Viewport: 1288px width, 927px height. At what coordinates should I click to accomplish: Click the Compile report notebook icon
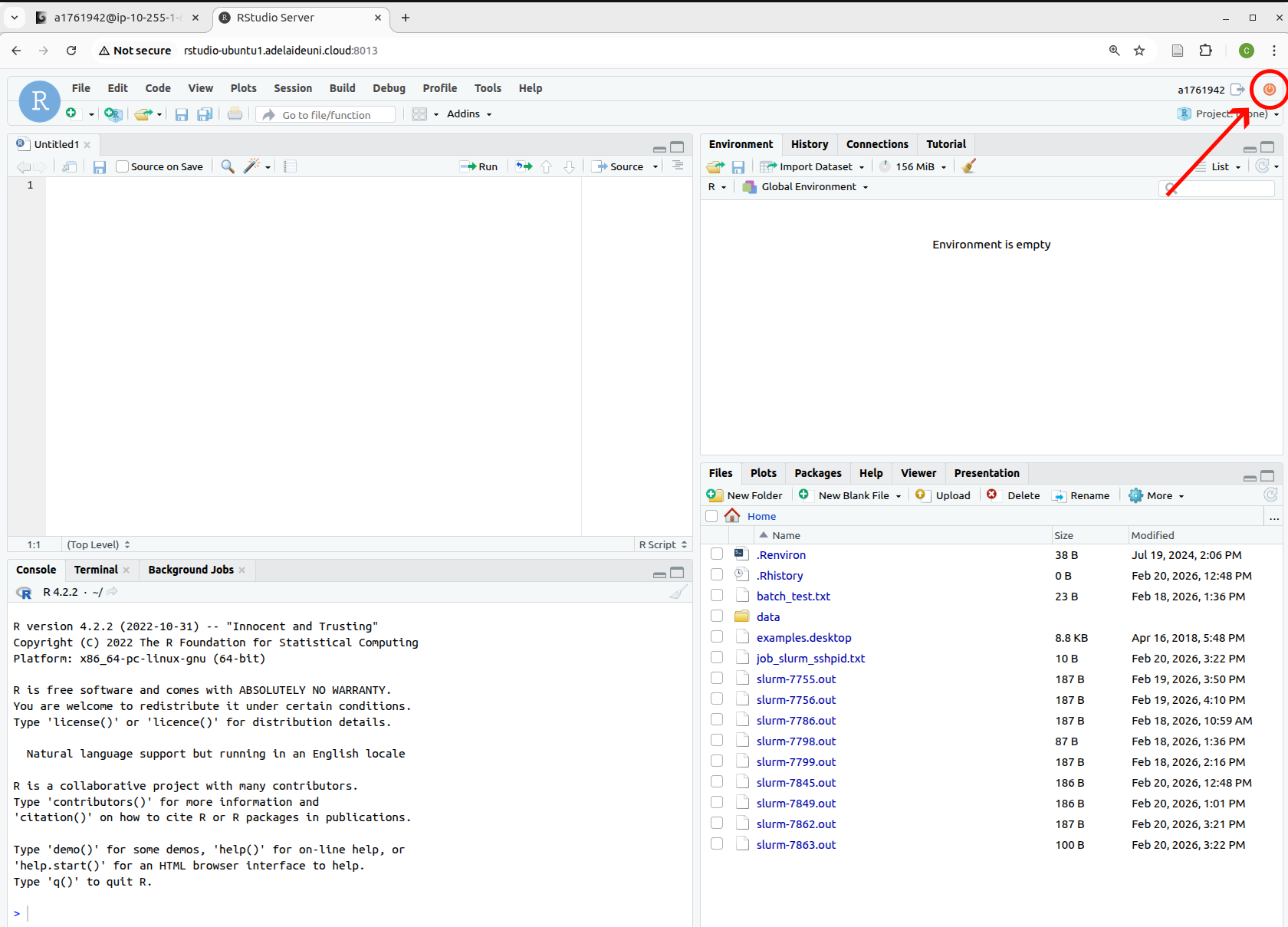(290, 166)
